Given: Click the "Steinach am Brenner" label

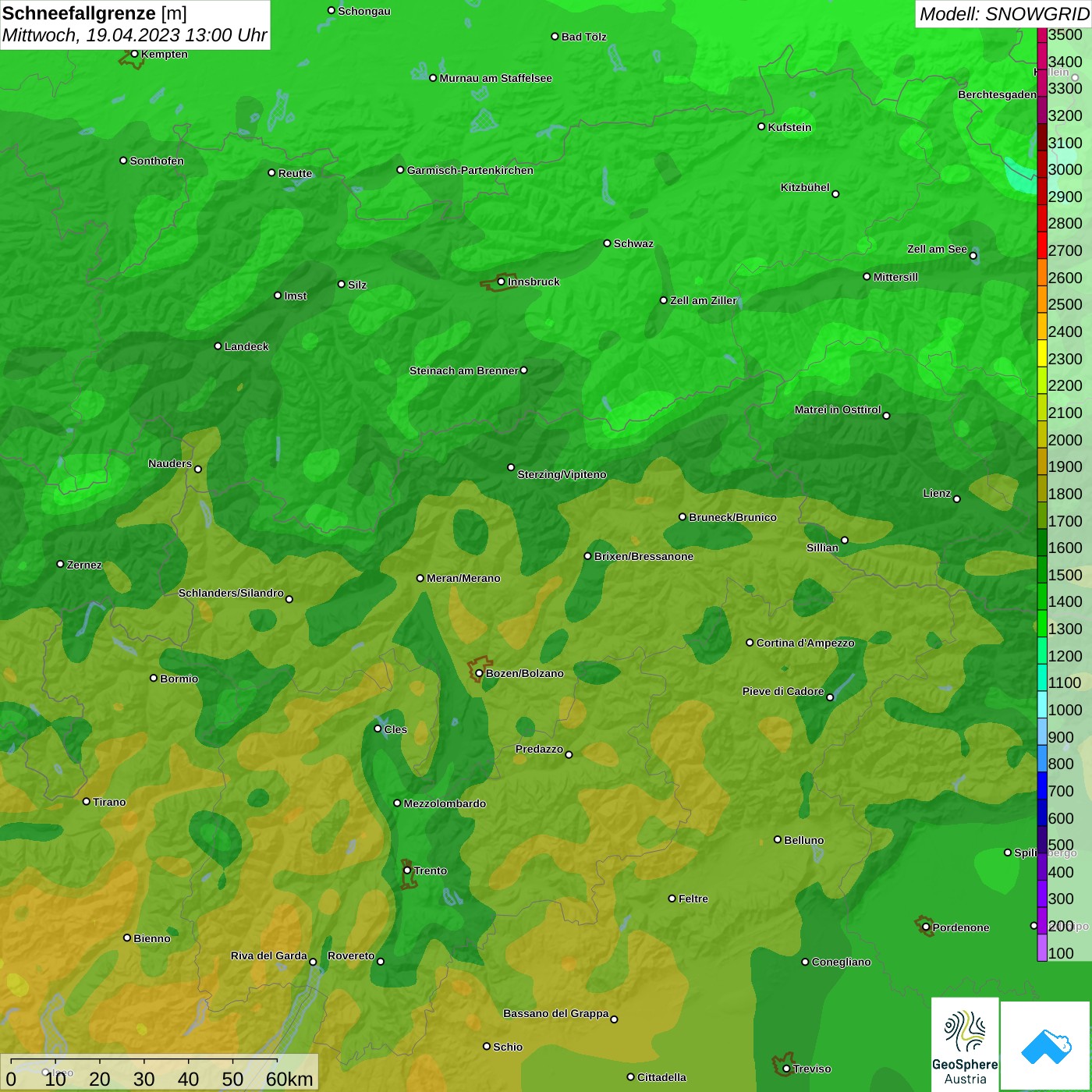Looking at the screenshot, I should (x=464, y=370).
